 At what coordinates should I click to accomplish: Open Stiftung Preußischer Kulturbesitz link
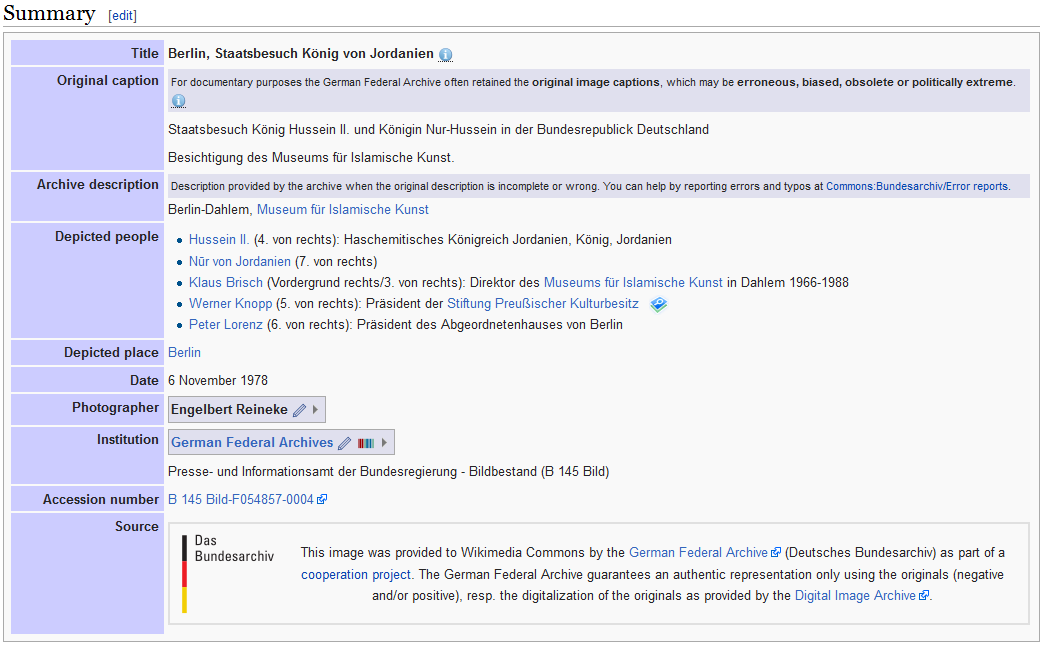pos(543,304)
